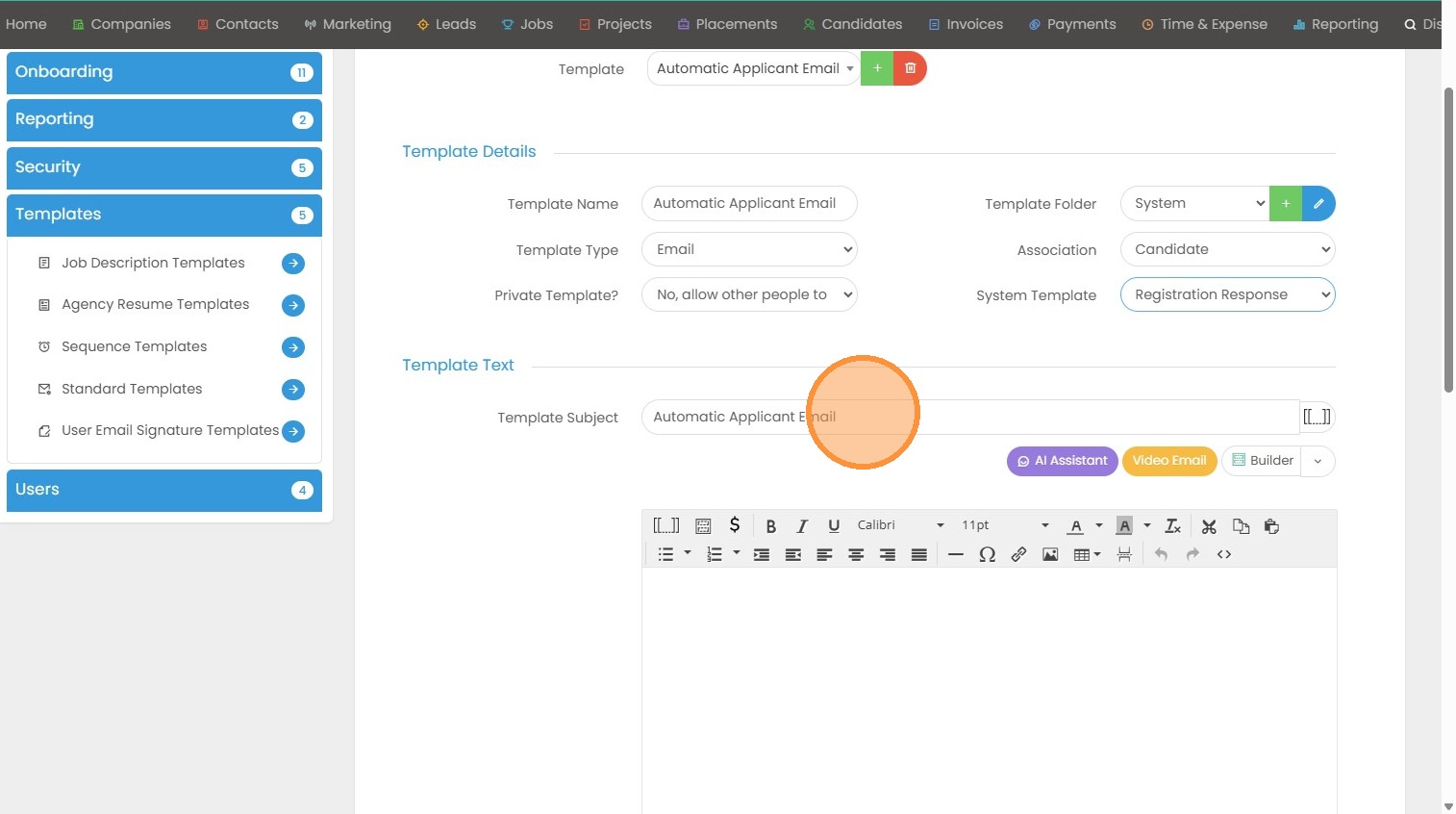The height and width of the screenshot is (814, 1456).
Task: Open Sequence Templates
Action: [x=135, y=346]
